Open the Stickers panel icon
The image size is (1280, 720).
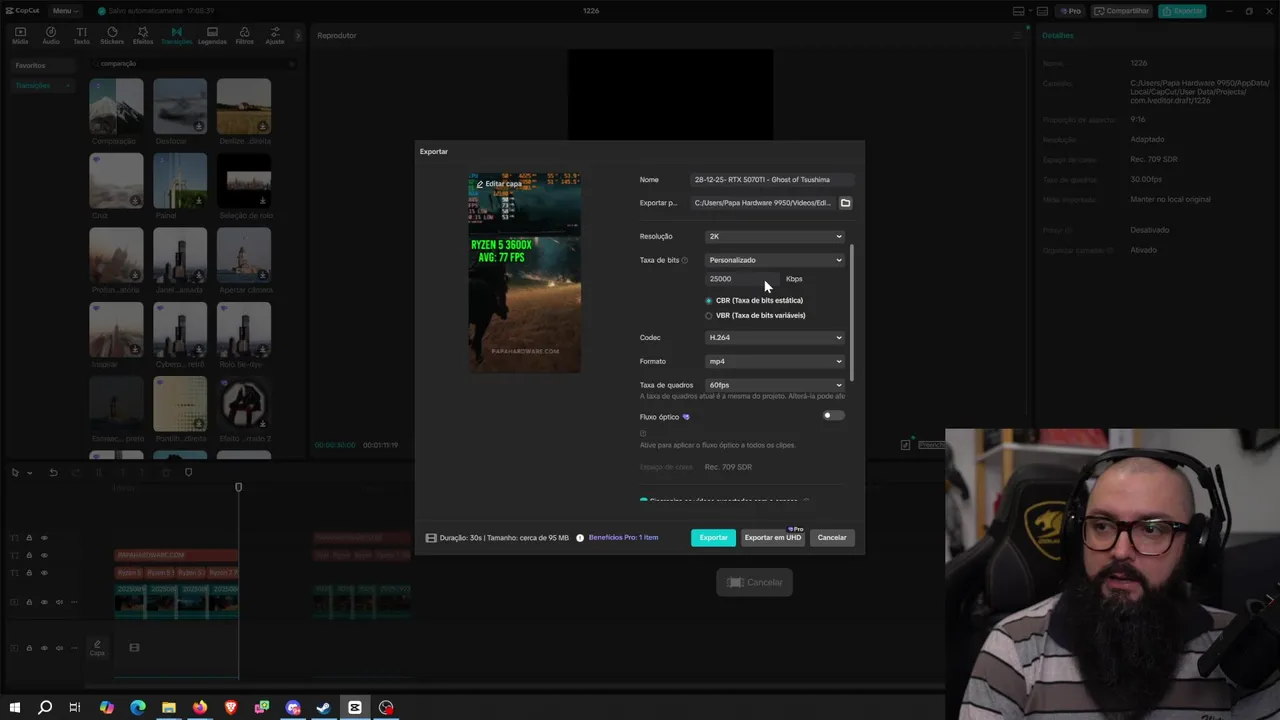(112, 36)
